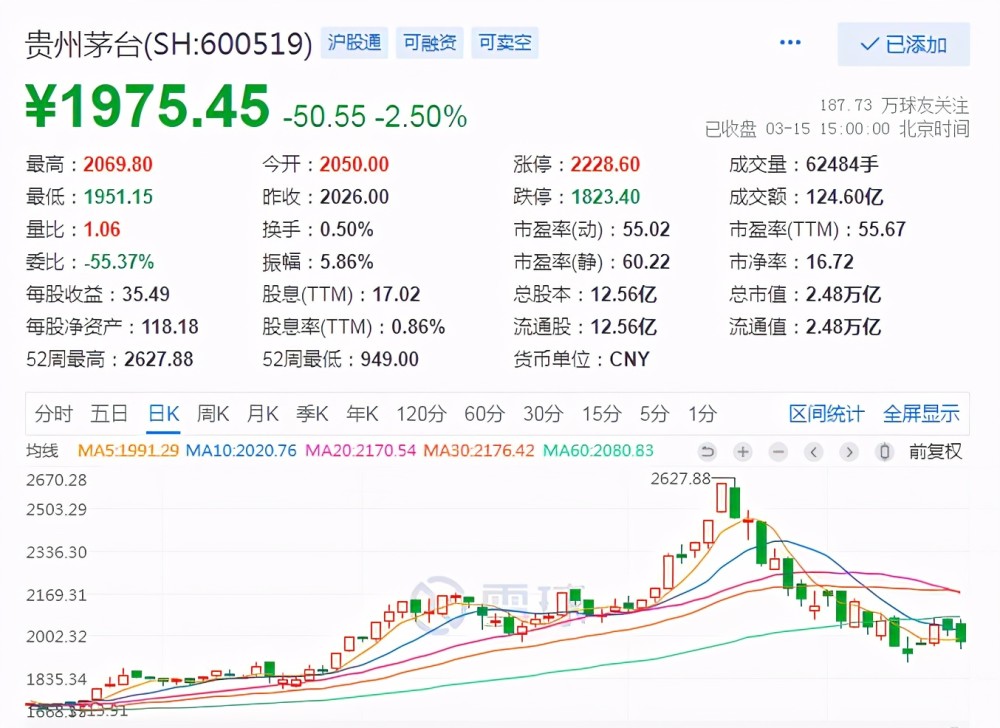
Task: Open the three-dot more options menu
Action: point(790,43)
